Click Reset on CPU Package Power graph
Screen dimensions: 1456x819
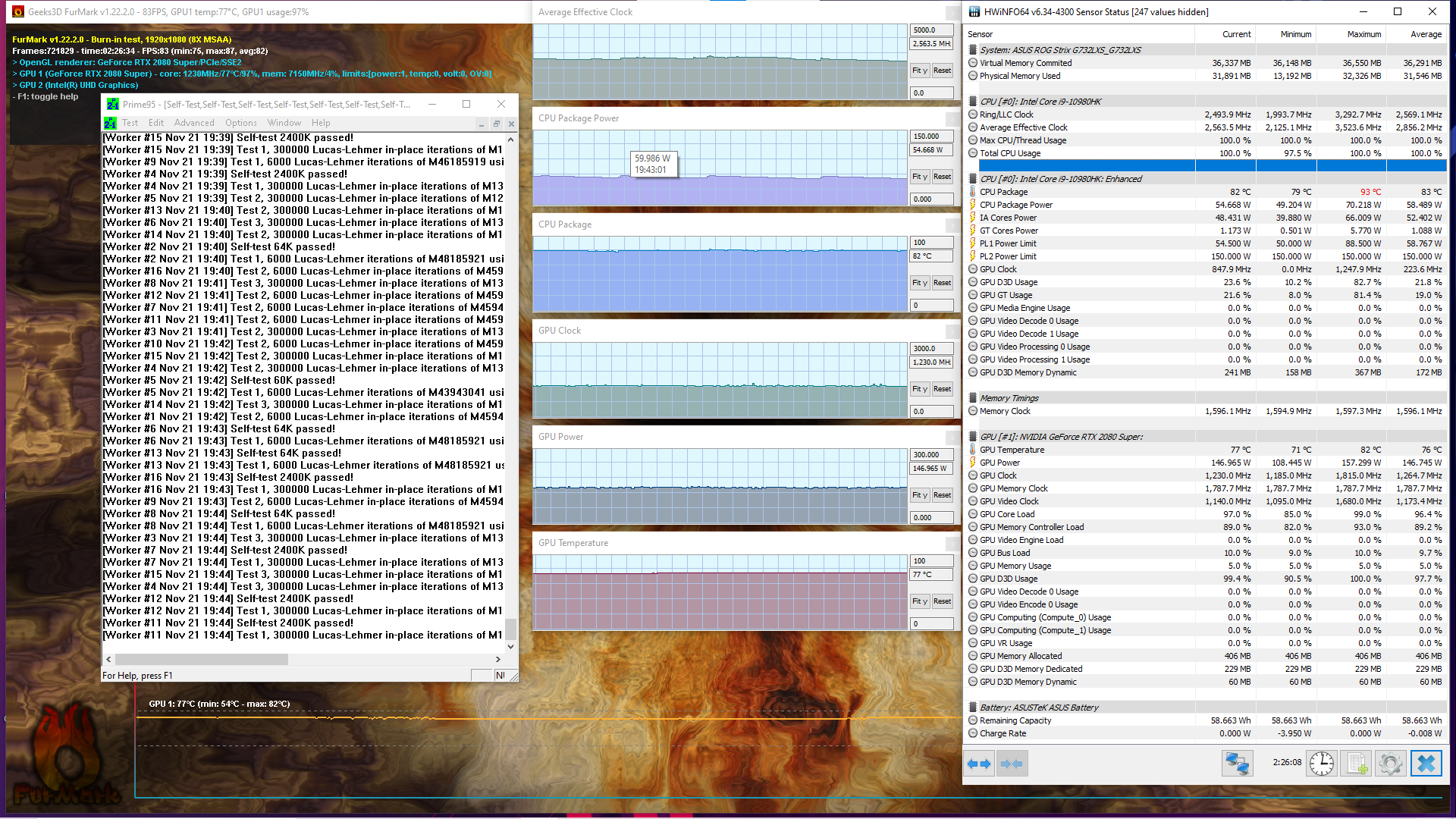click(942, 177)
